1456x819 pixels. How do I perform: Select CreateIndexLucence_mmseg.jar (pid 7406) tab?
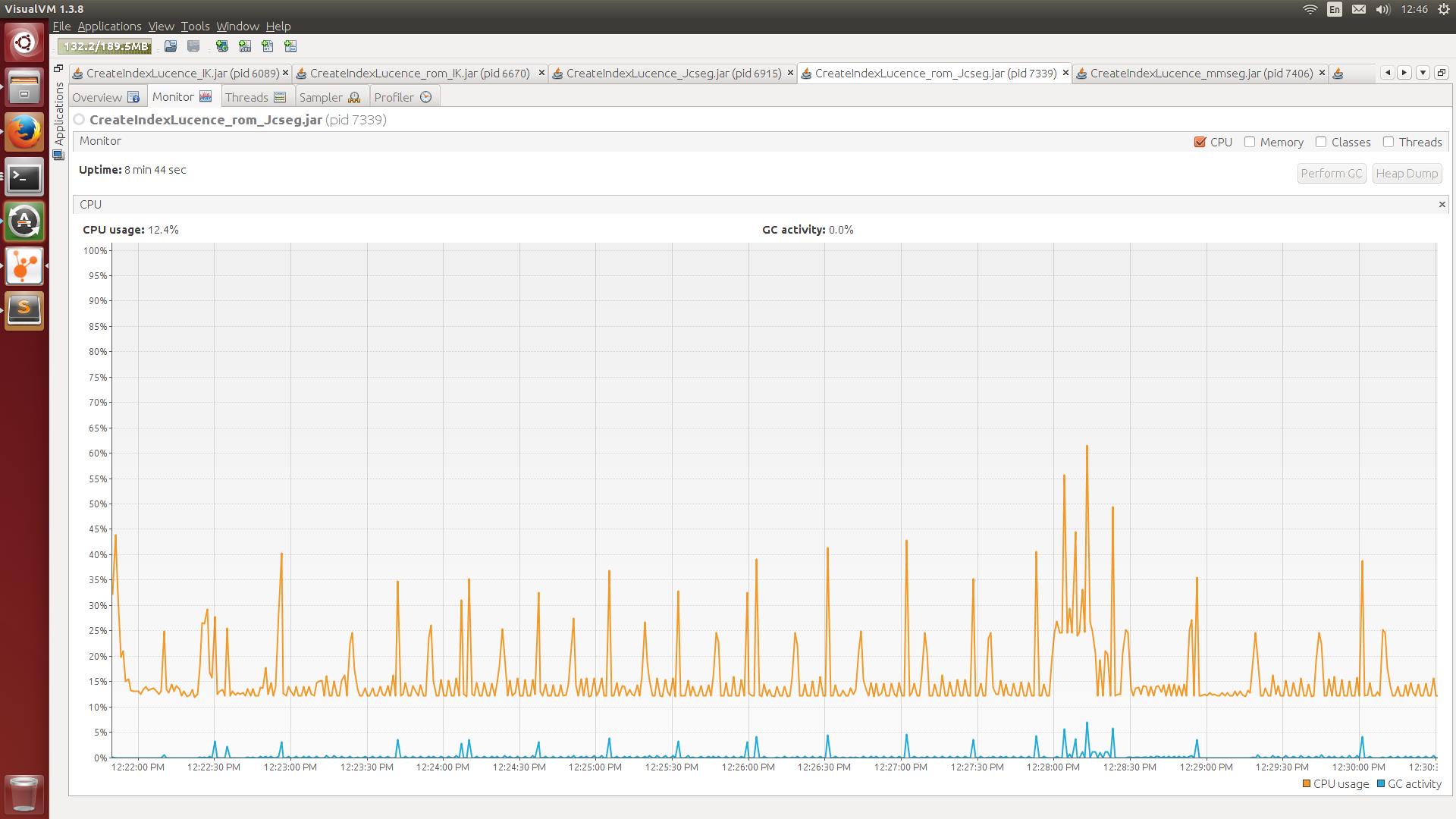coord(1201,73)
